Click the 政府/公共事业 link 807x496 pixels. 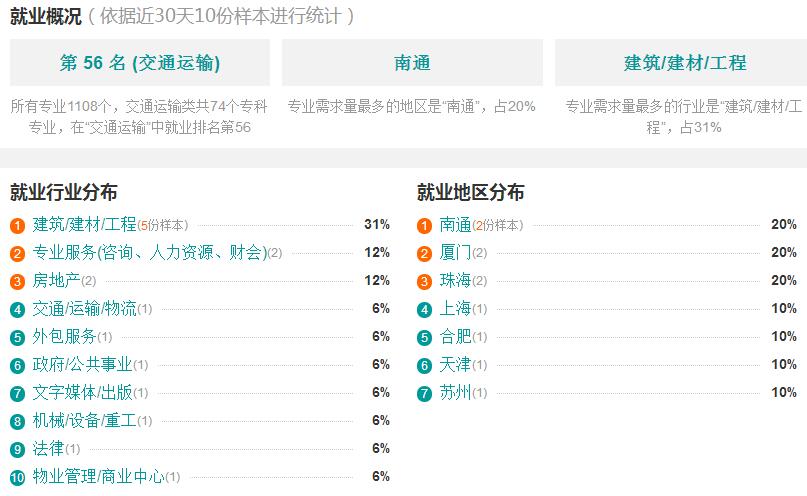point(82,364)
